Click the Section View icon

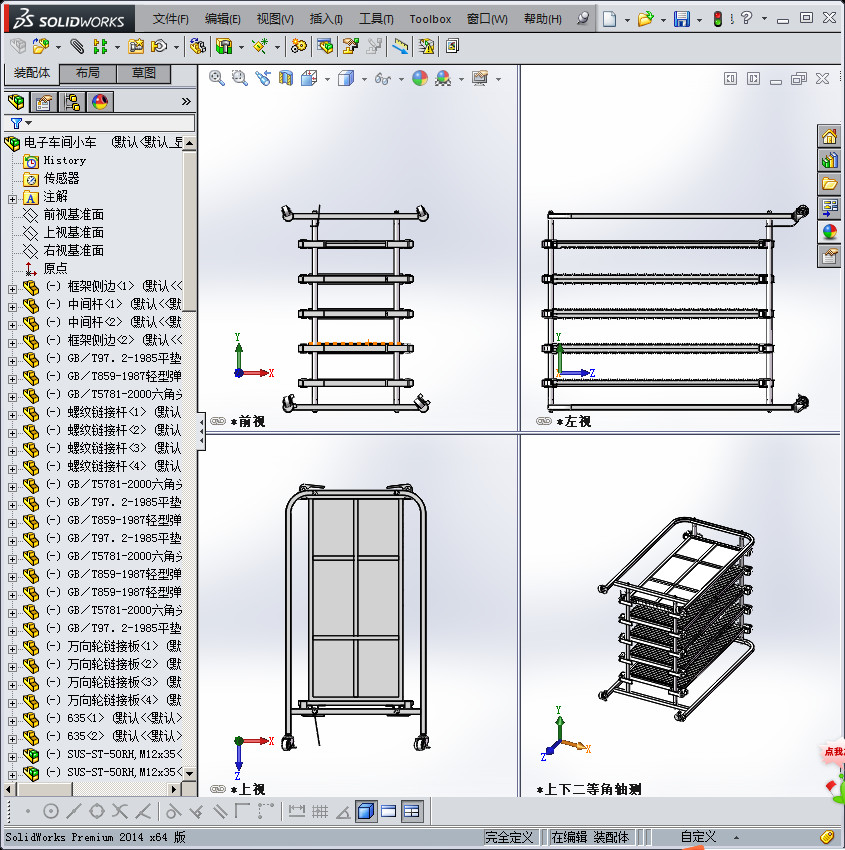pos(286,78)
